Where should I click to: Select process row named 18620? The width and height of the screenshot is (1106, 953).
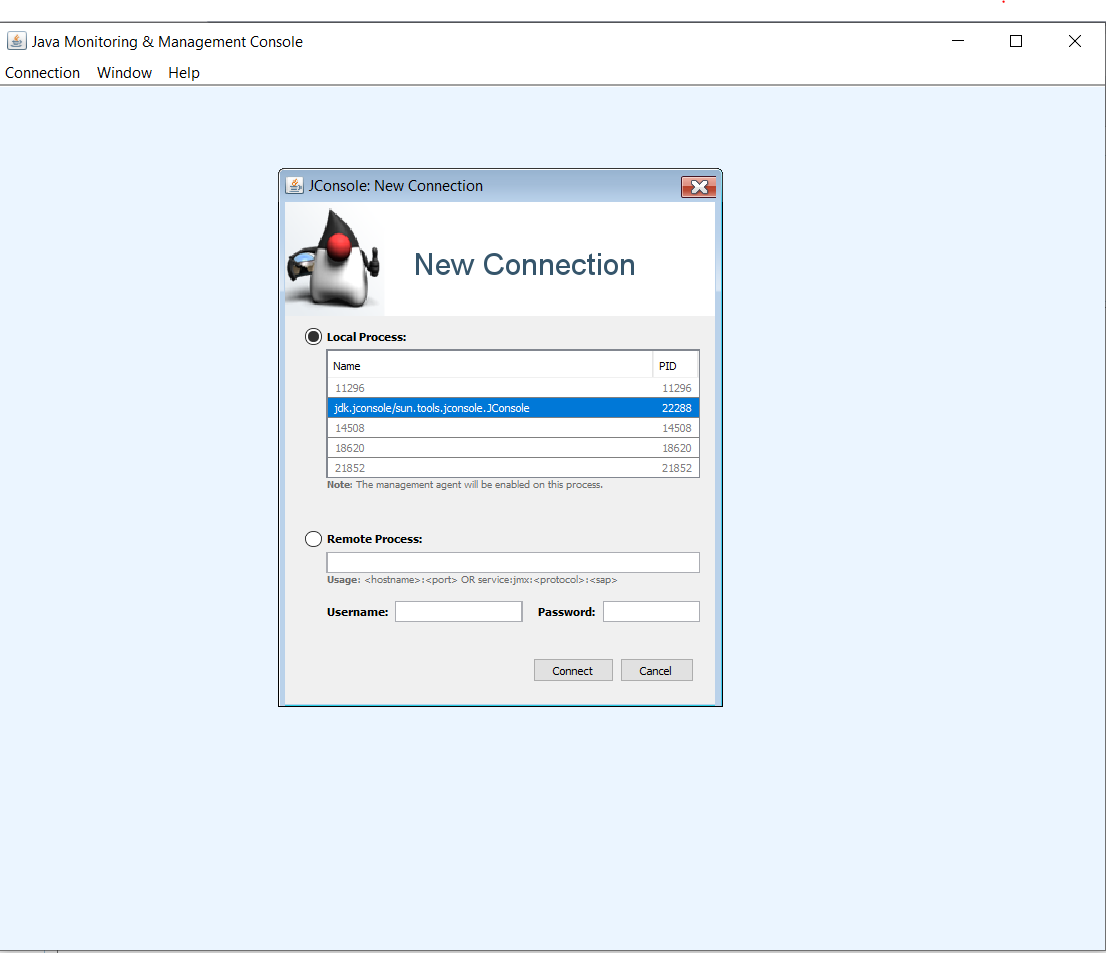(513, 448)
